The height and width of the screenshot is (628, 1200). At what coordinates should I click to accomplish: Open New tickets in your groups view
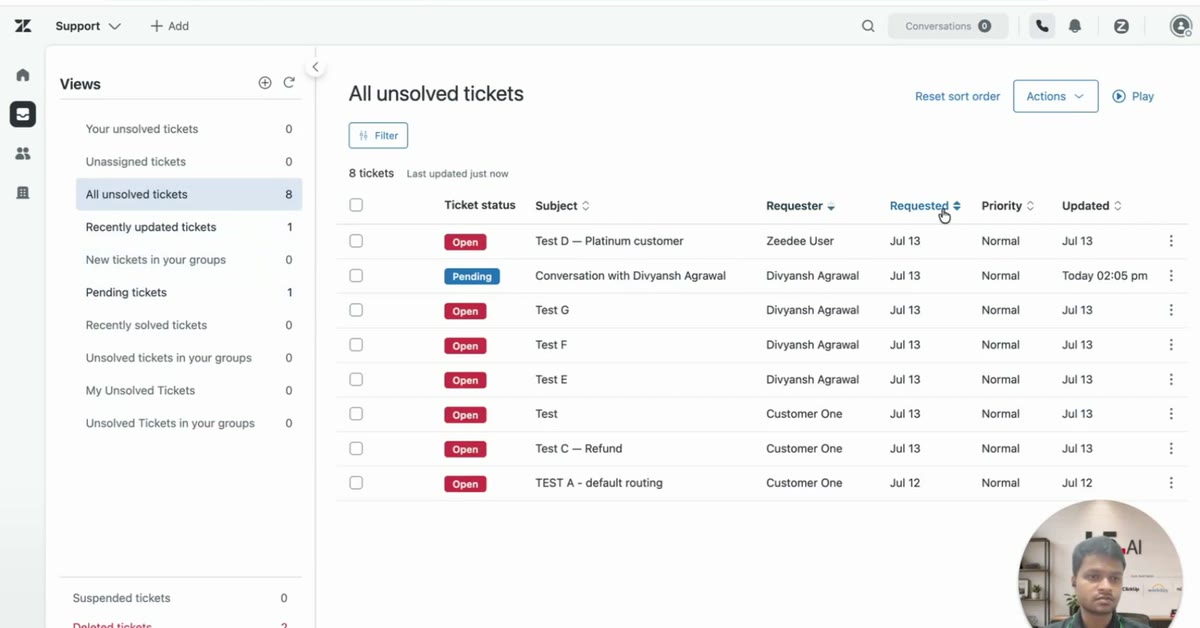[x=189, y=260]
